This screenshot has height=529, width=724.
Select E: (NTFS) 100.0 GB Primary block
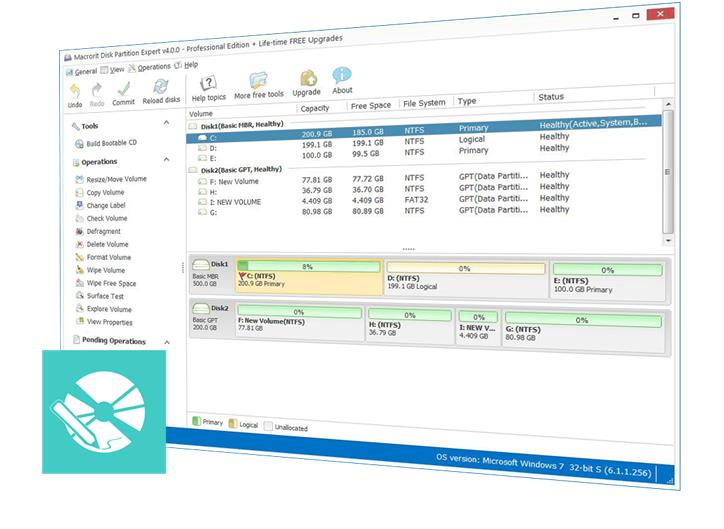pos(608,281)
